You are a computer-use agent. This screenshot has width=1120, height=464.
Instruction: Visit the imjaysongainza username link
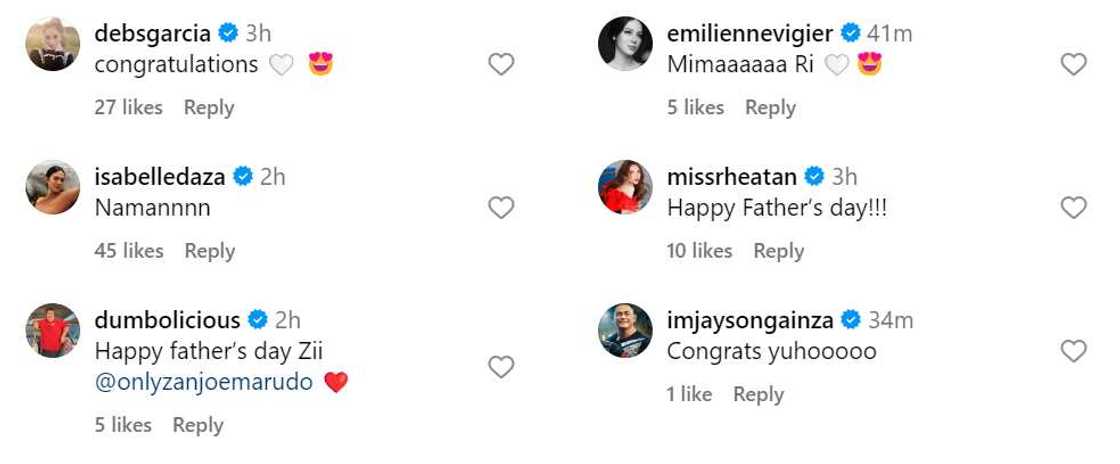click(749, 321)
